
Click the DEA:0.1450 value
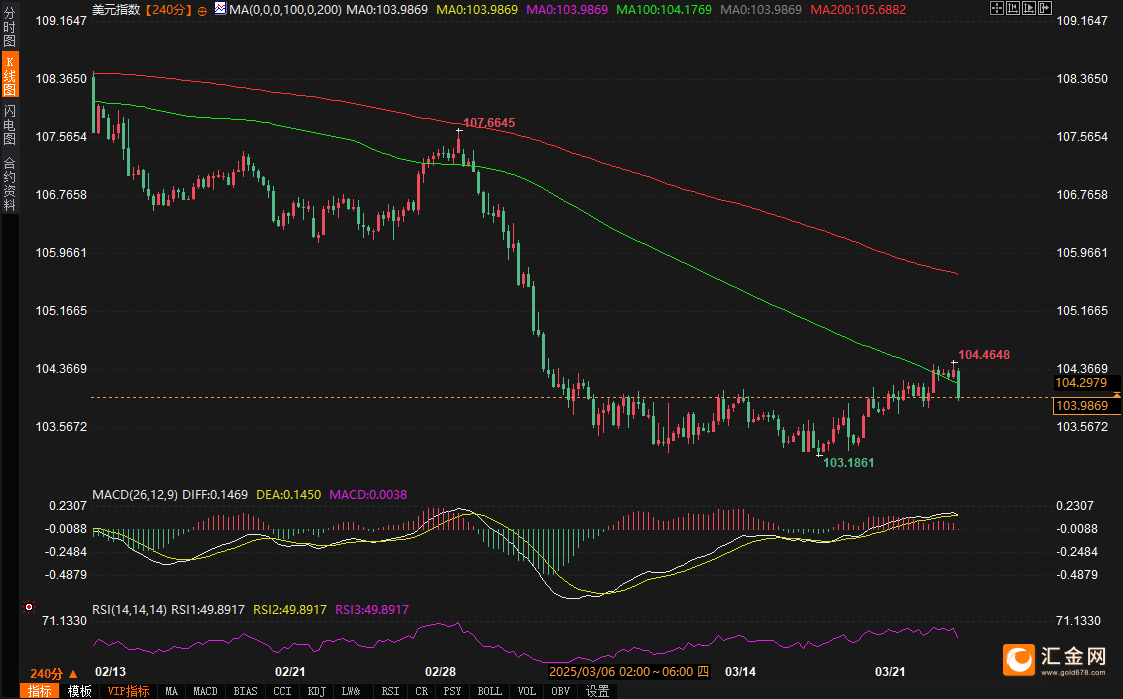(289, 495)
